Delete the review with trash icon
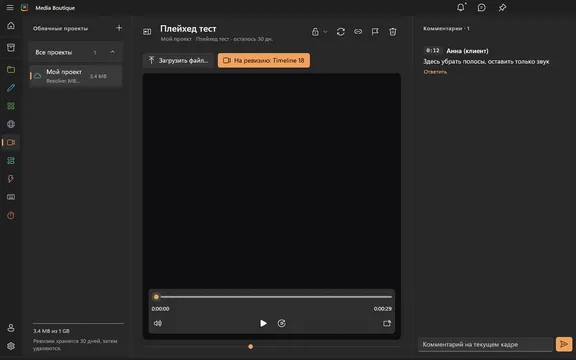576x360 pixels. (x=393, y=32)
